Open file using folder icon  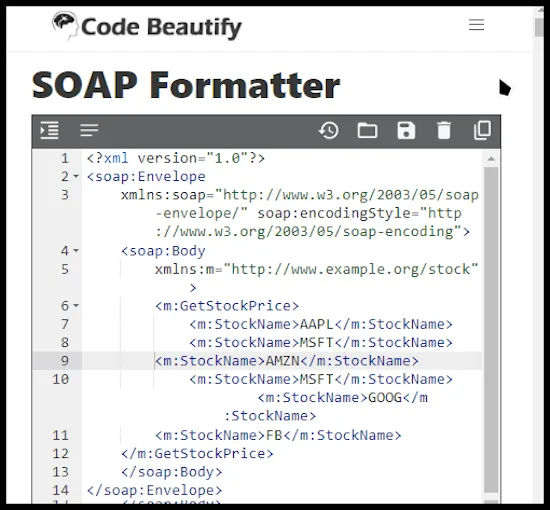[x=367, y=130]
